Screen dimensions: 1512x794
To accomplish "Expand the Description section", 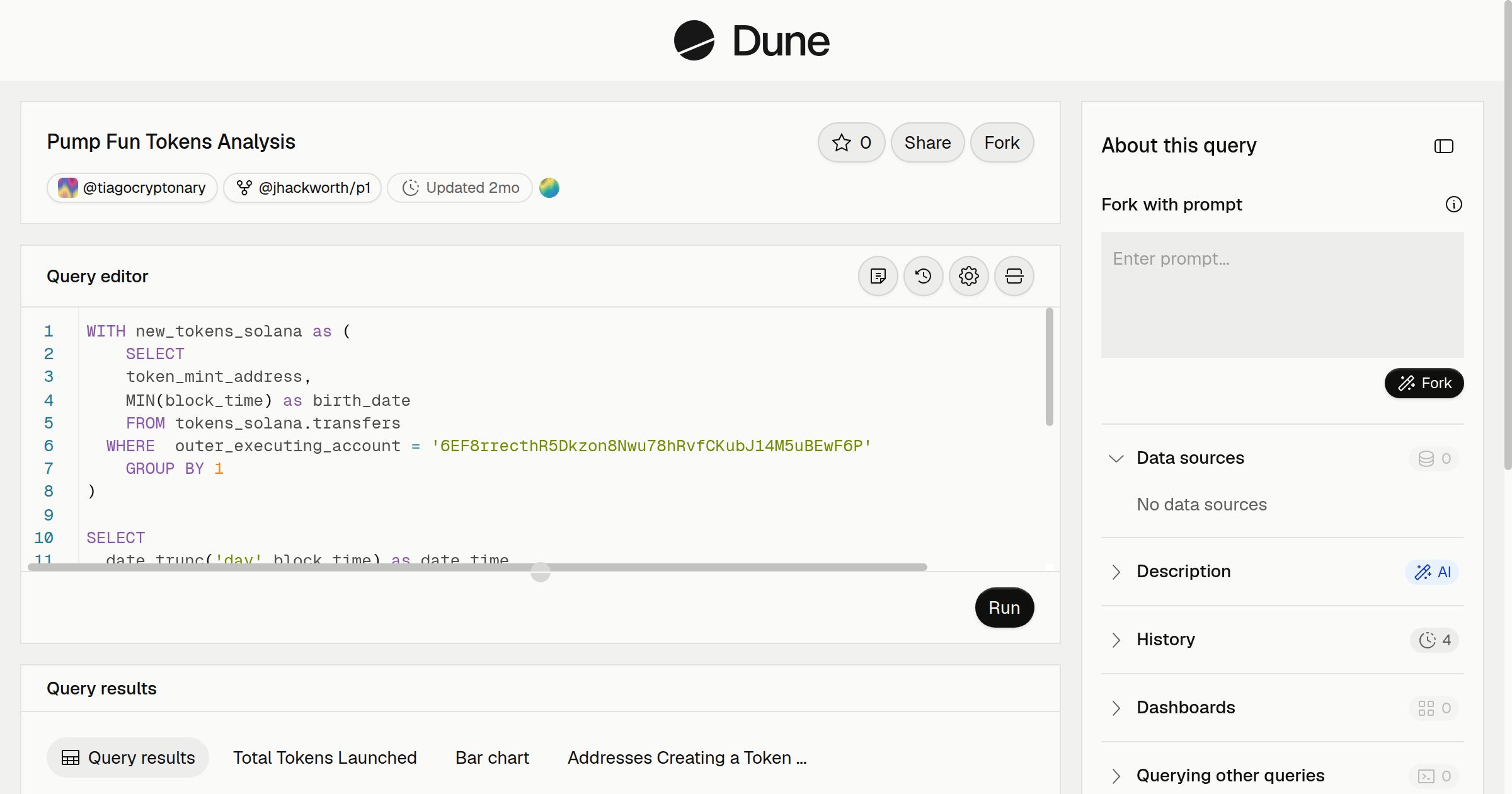I will (x=1116, y=572).
